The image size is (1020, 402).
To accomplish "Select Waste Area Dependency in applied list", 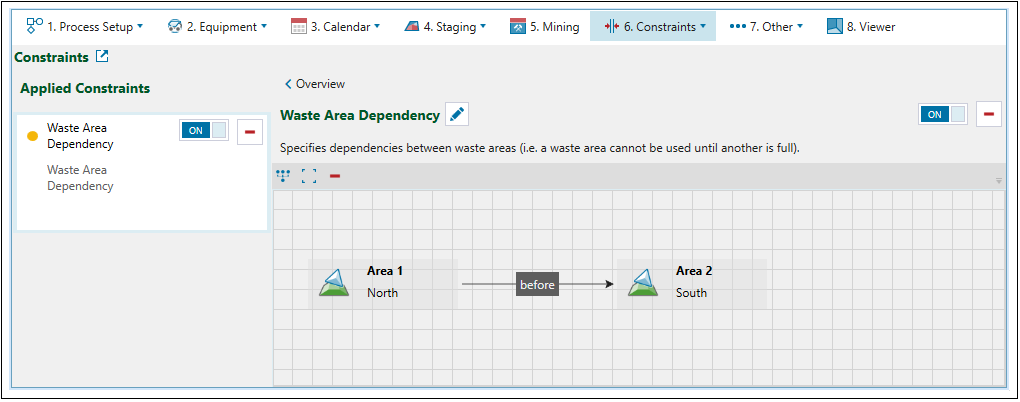I will pyautogui.click(x=142, y=172).
